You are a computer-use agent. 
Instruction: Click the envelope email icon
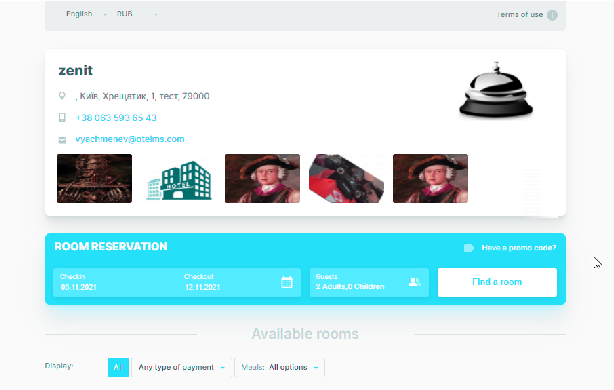click(x=62, y=140)
